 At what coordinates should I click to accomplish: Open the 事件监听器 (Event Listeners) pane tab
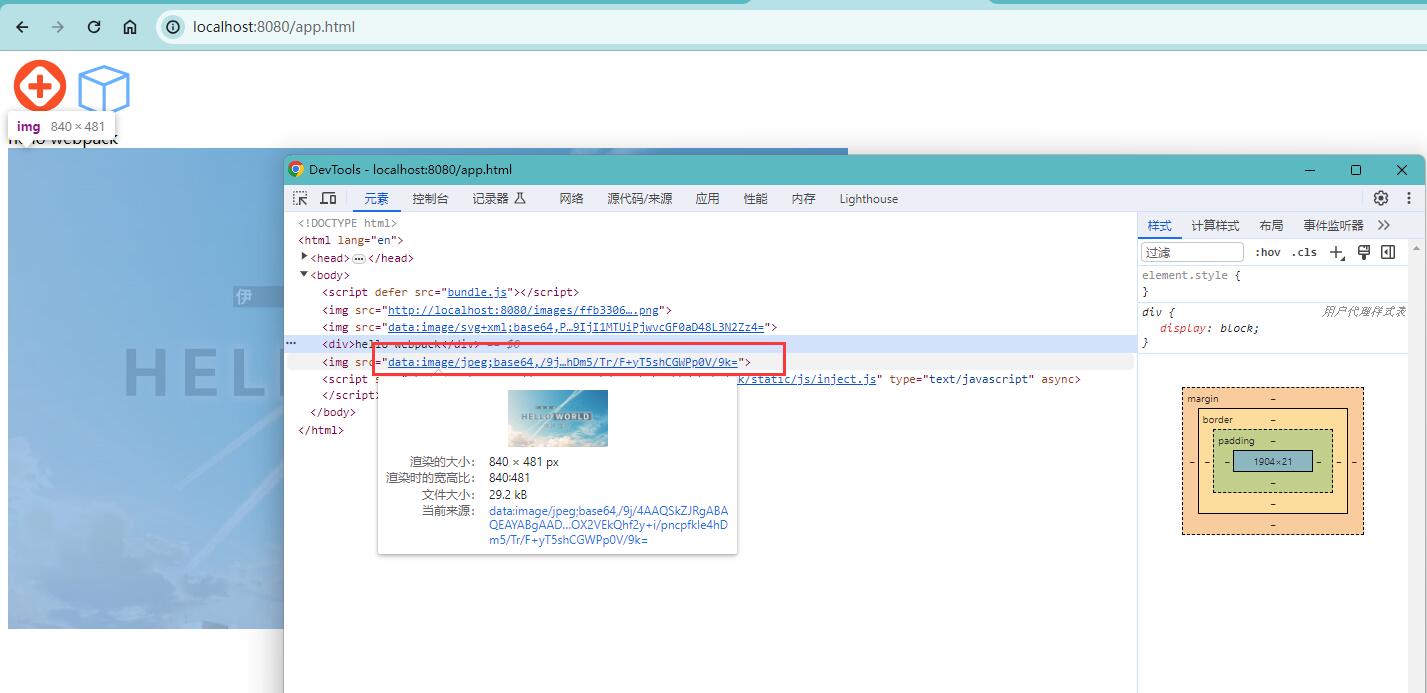(x=1333, y=225)
